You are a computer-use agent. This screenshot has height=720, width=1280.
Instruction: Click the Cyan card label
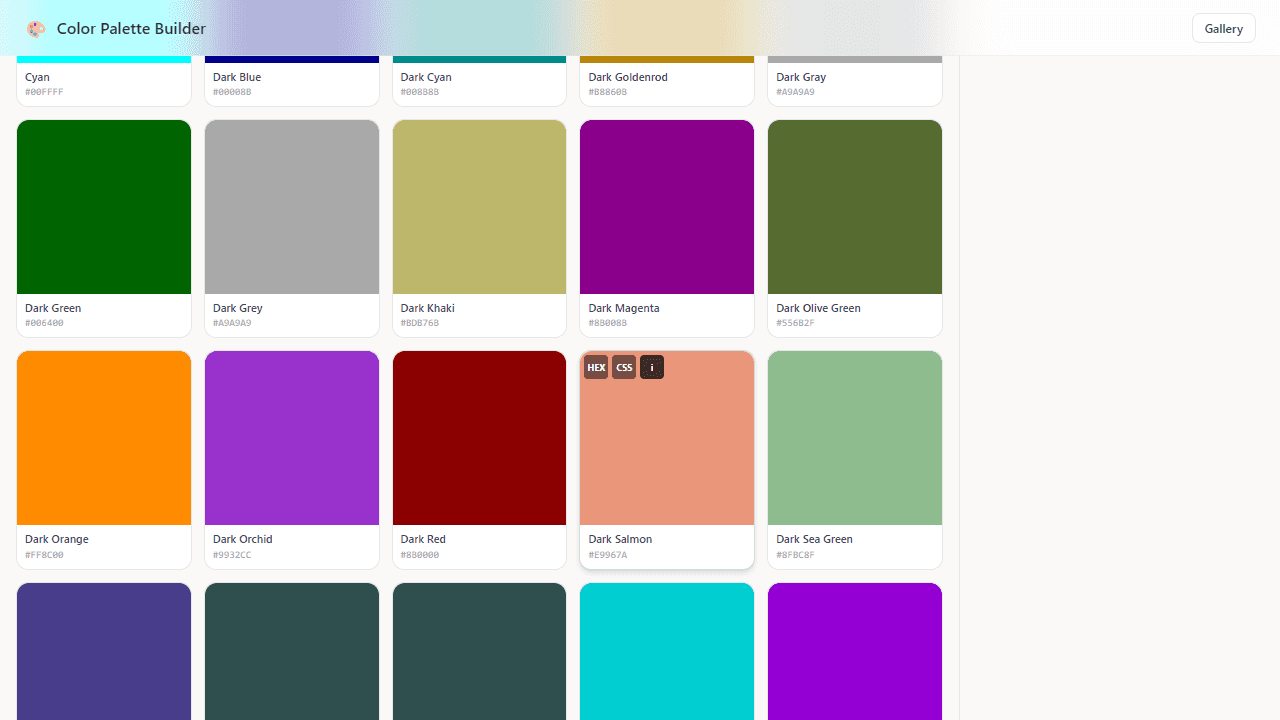[37, 77]
